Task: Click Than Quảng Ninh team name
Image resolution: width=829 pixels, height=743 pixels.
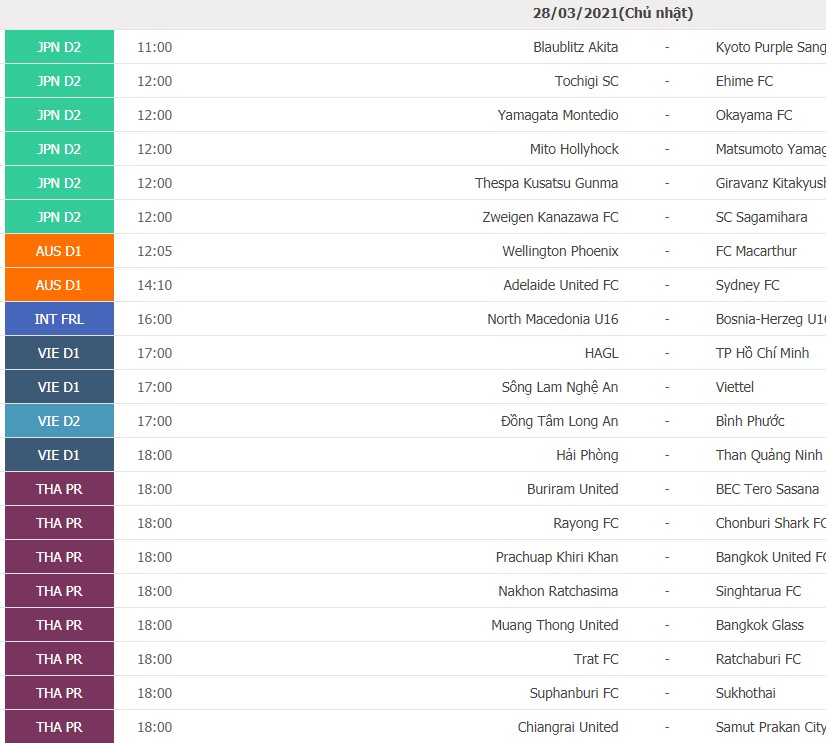Action: coord(769,455)
